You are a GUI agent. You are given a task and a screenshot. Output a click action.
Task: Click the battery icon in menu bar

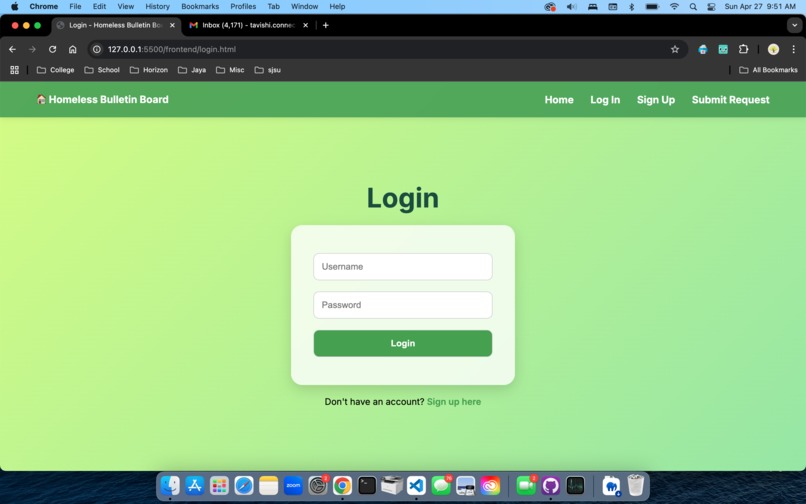coord(652,7)
